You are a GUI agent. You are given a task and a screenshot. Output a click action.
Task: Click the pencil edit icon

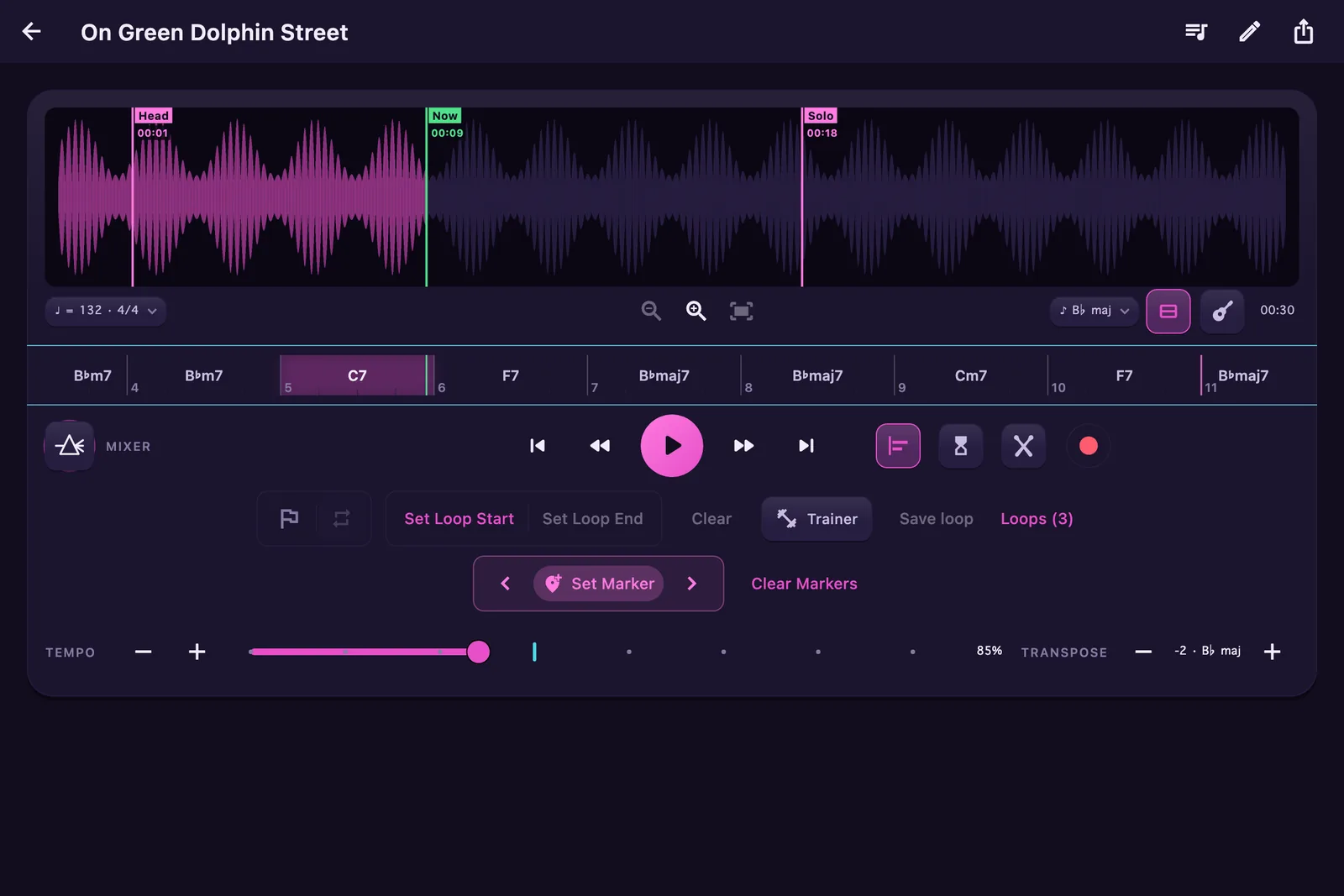tap(1250, 32)
